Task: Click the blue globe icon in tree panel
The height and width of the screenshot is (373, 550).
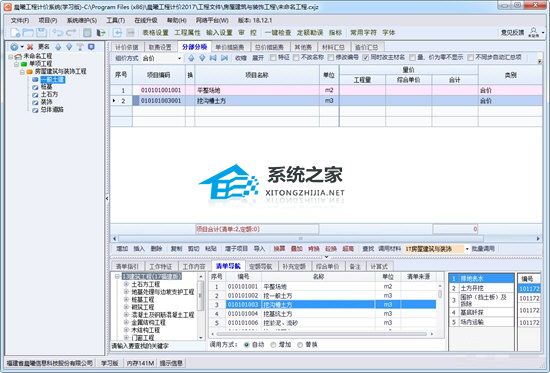Action: 14,47
